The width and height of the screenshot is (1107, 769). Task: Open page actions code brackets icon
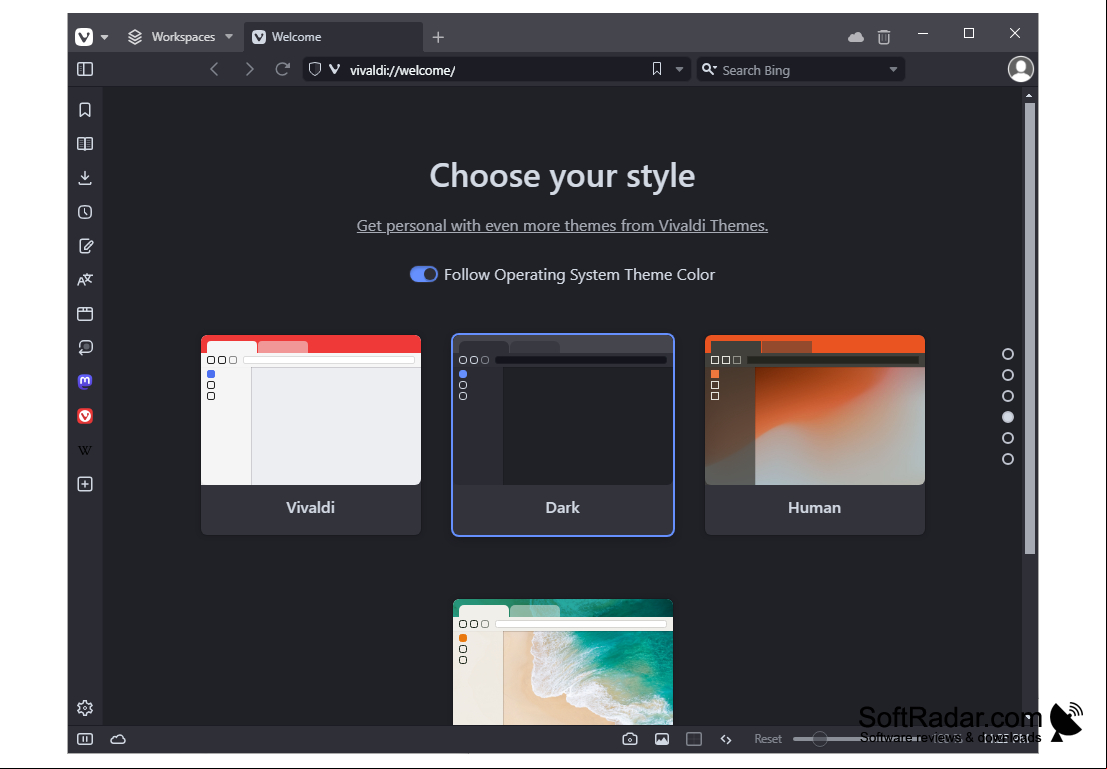[726, 739]
